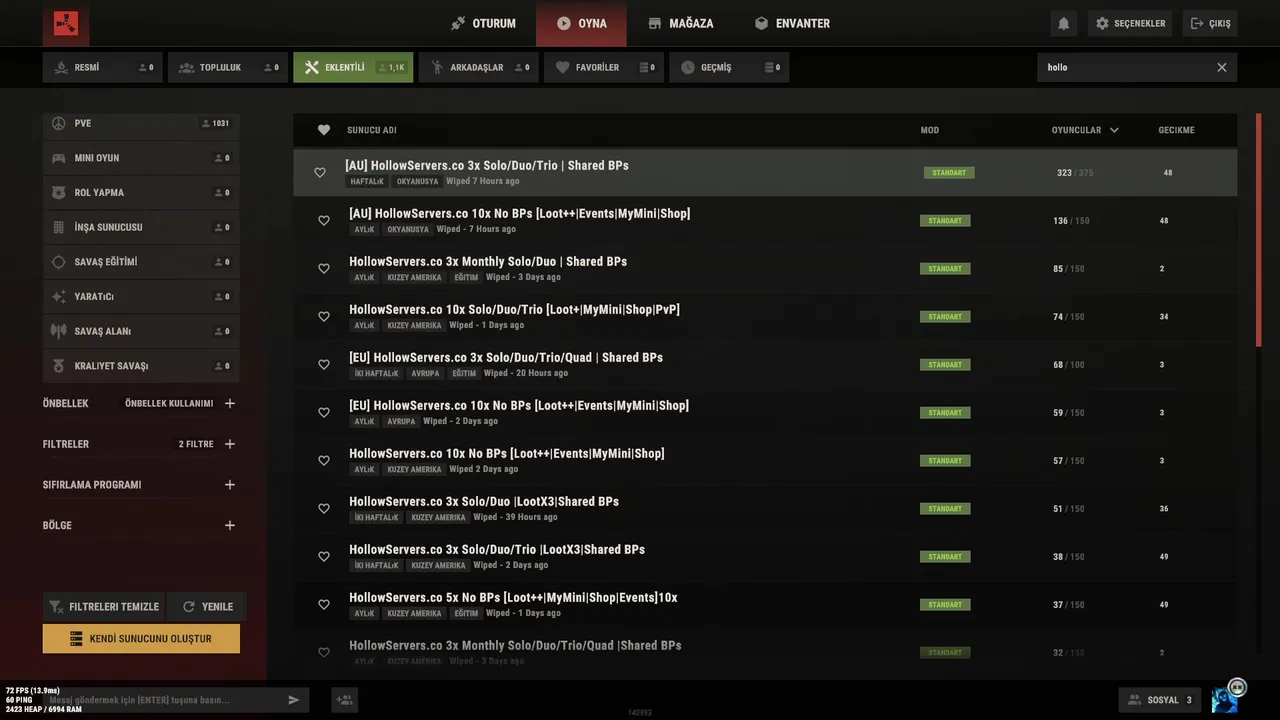Open Seçenekler options

pyautogui.click(x=1130, y=23)
